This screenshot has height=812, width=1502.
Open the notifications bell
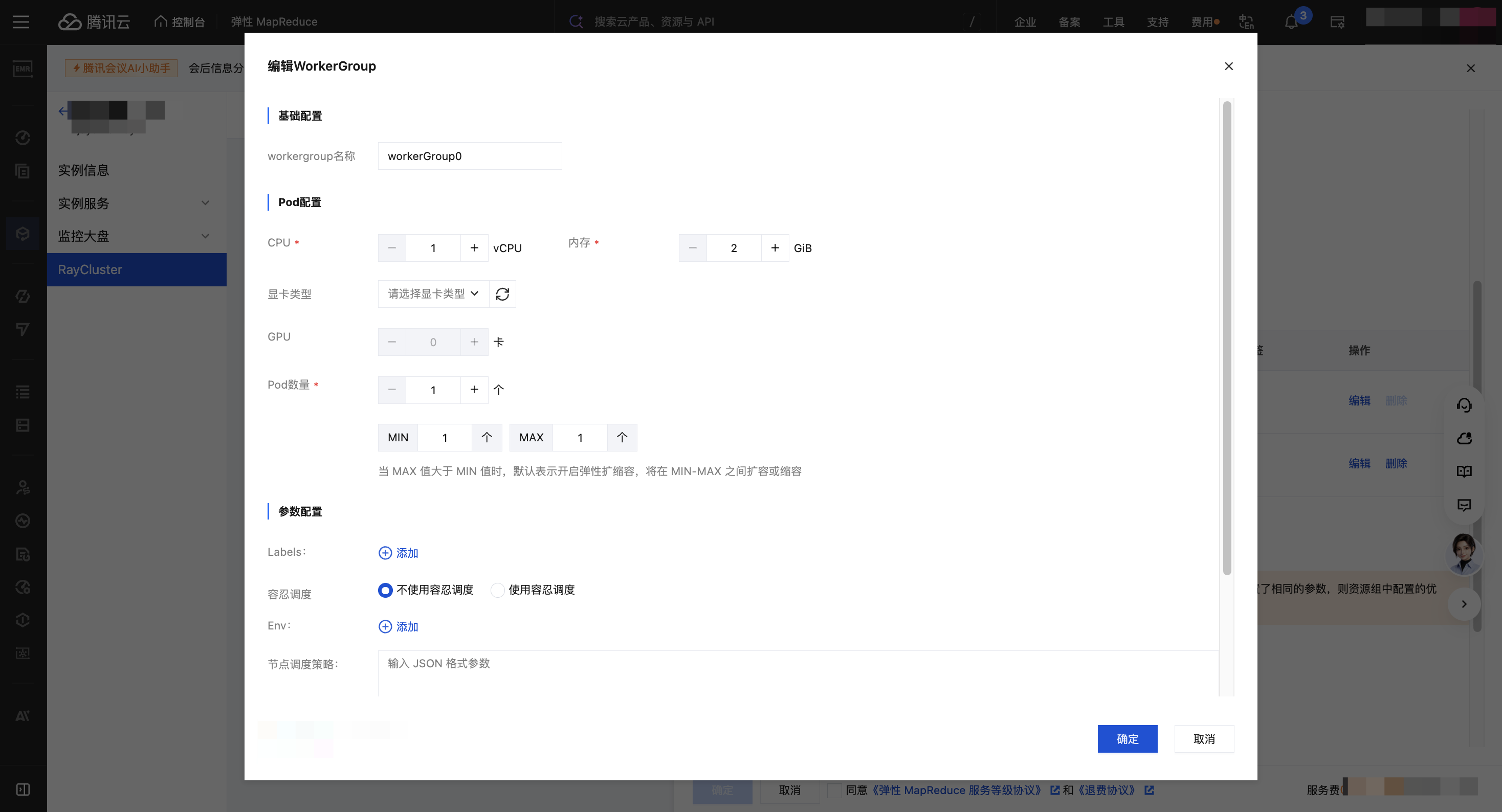(x=1291, y=21)
